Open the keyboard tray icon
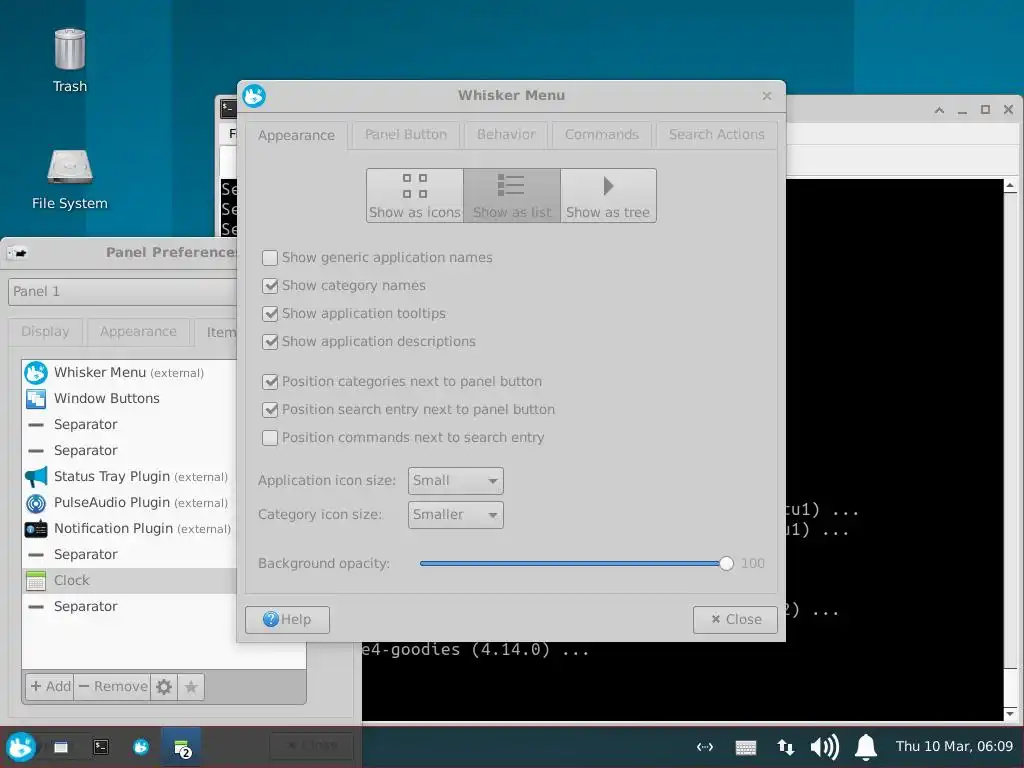 tap(745, 747)
